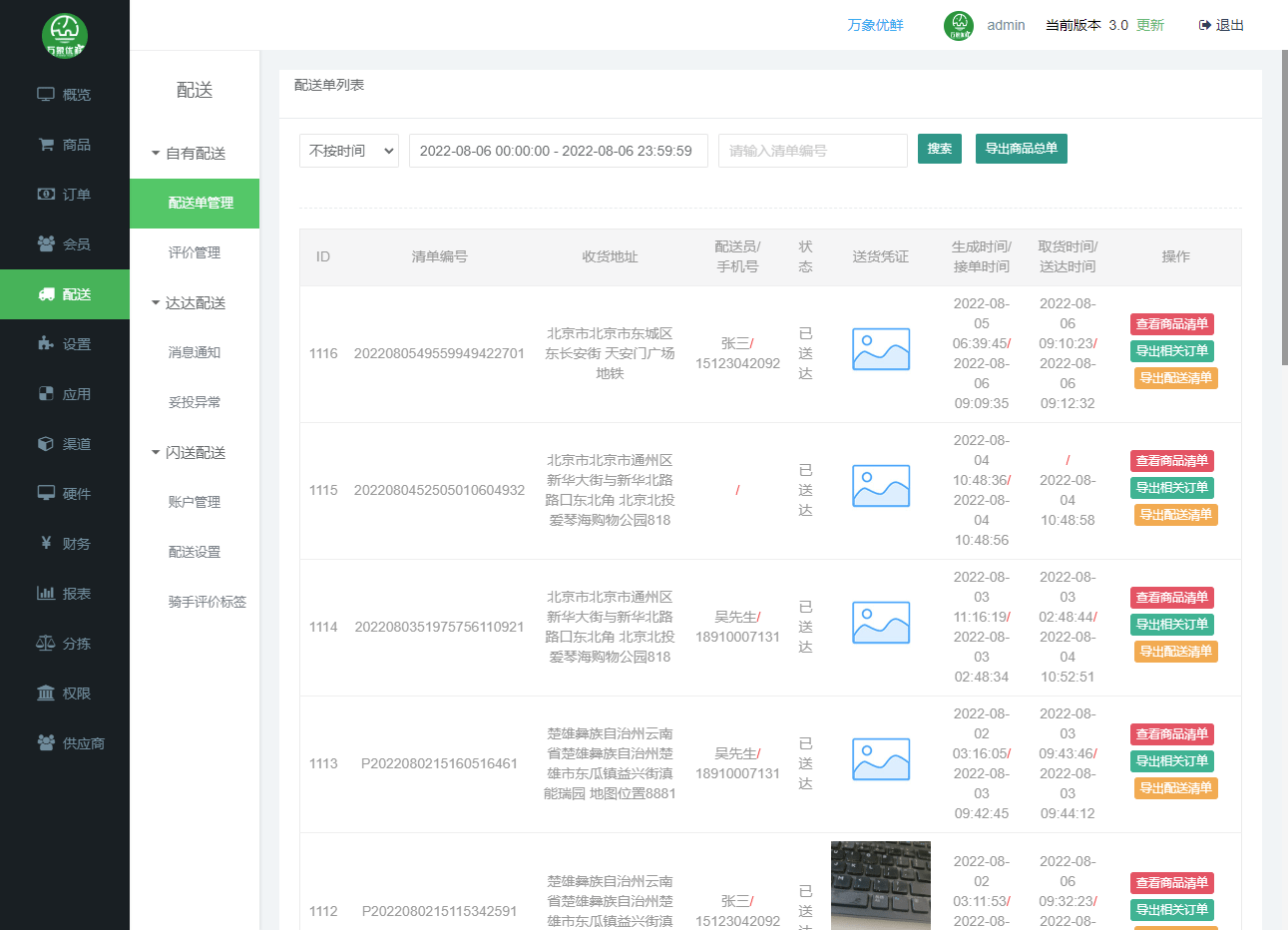Select the 会员 users icon

[x=45, y=244]
